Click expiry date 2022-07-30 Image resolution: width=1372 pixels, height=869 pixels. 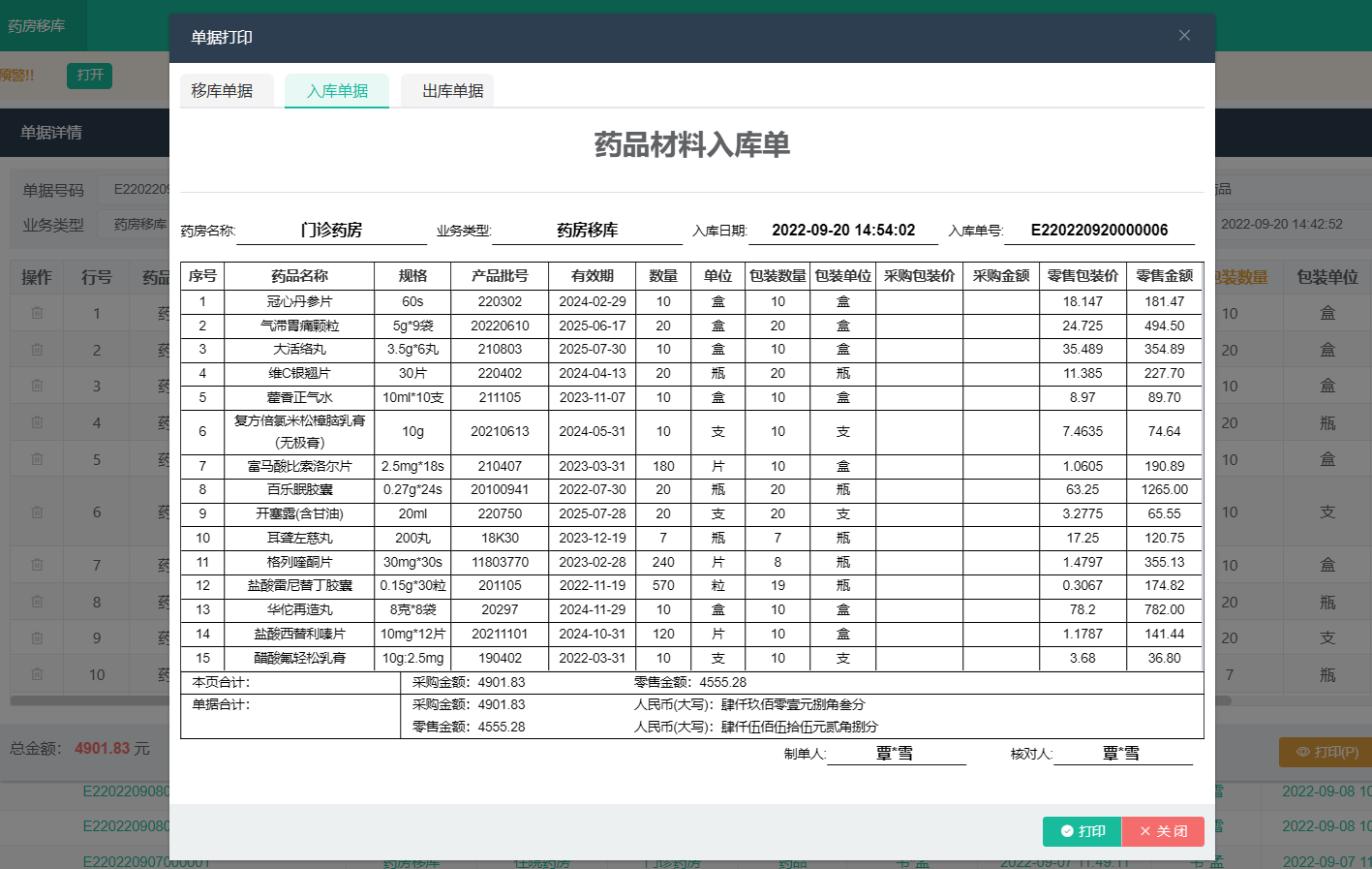click(x=592, y=490)
